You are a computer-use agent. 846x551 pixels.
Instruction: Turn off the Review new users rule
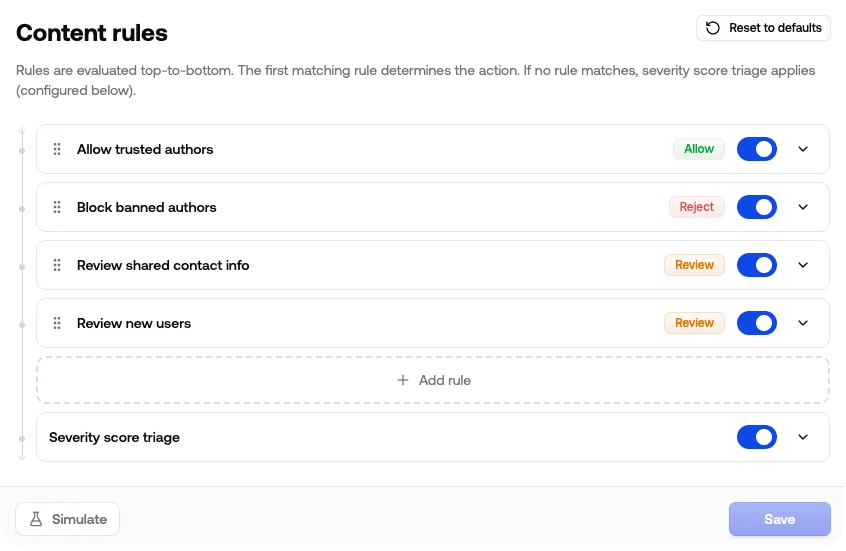coord(756,323)
